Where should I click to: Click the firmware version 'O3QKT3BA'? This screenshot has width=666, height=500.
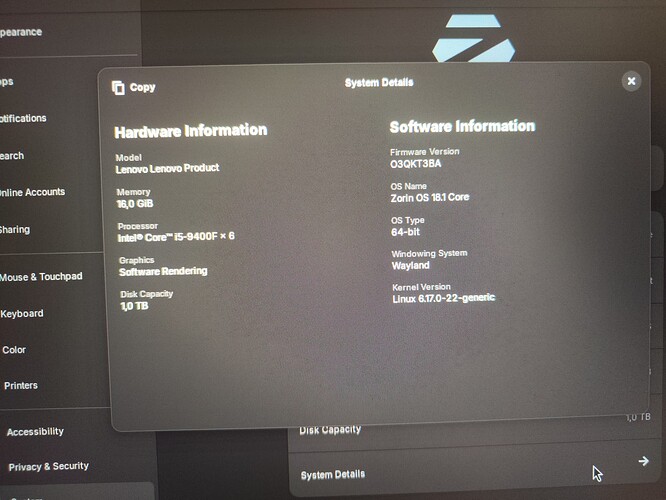(416, 164)
